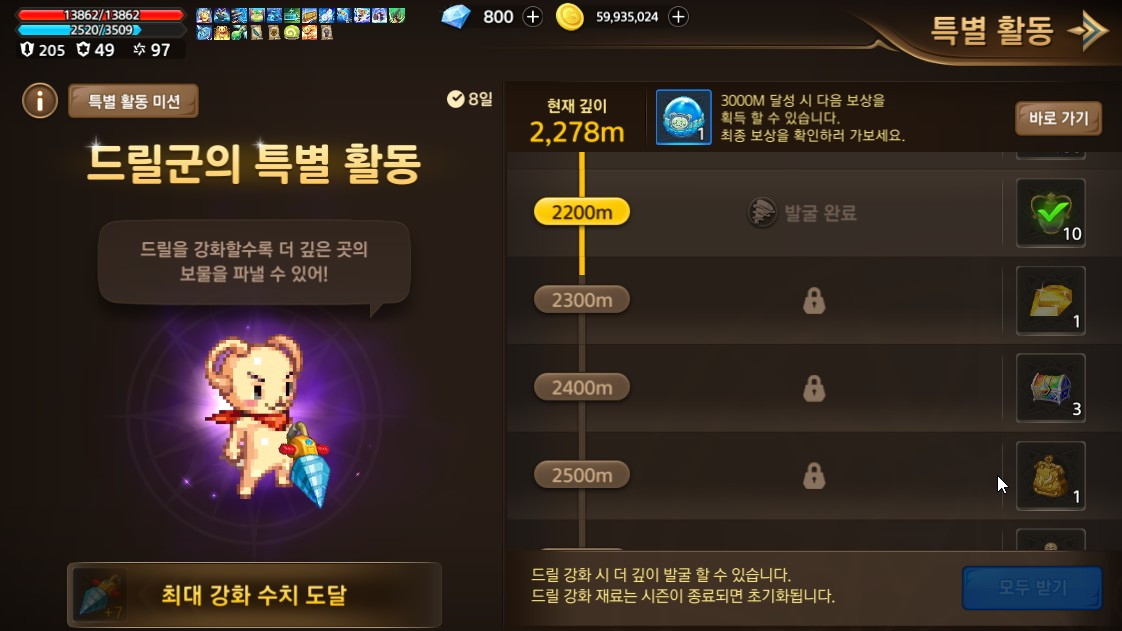The image size is (1122, 631).
Task: Add diamonds with plus icon
Action: pyautogui.click(x=532, y=16)
